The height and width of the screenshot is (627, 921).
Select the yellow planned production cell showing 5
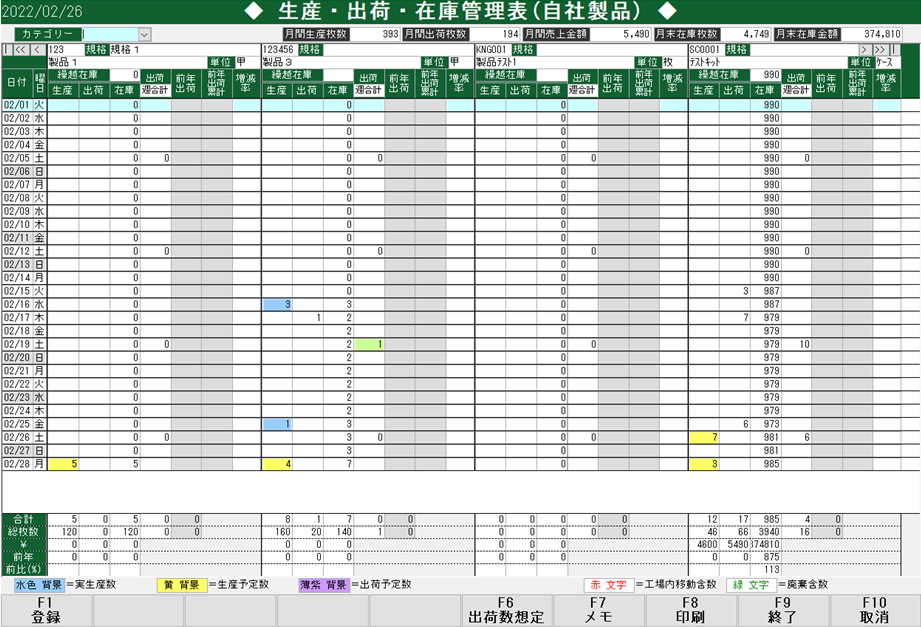pos(63,464)
